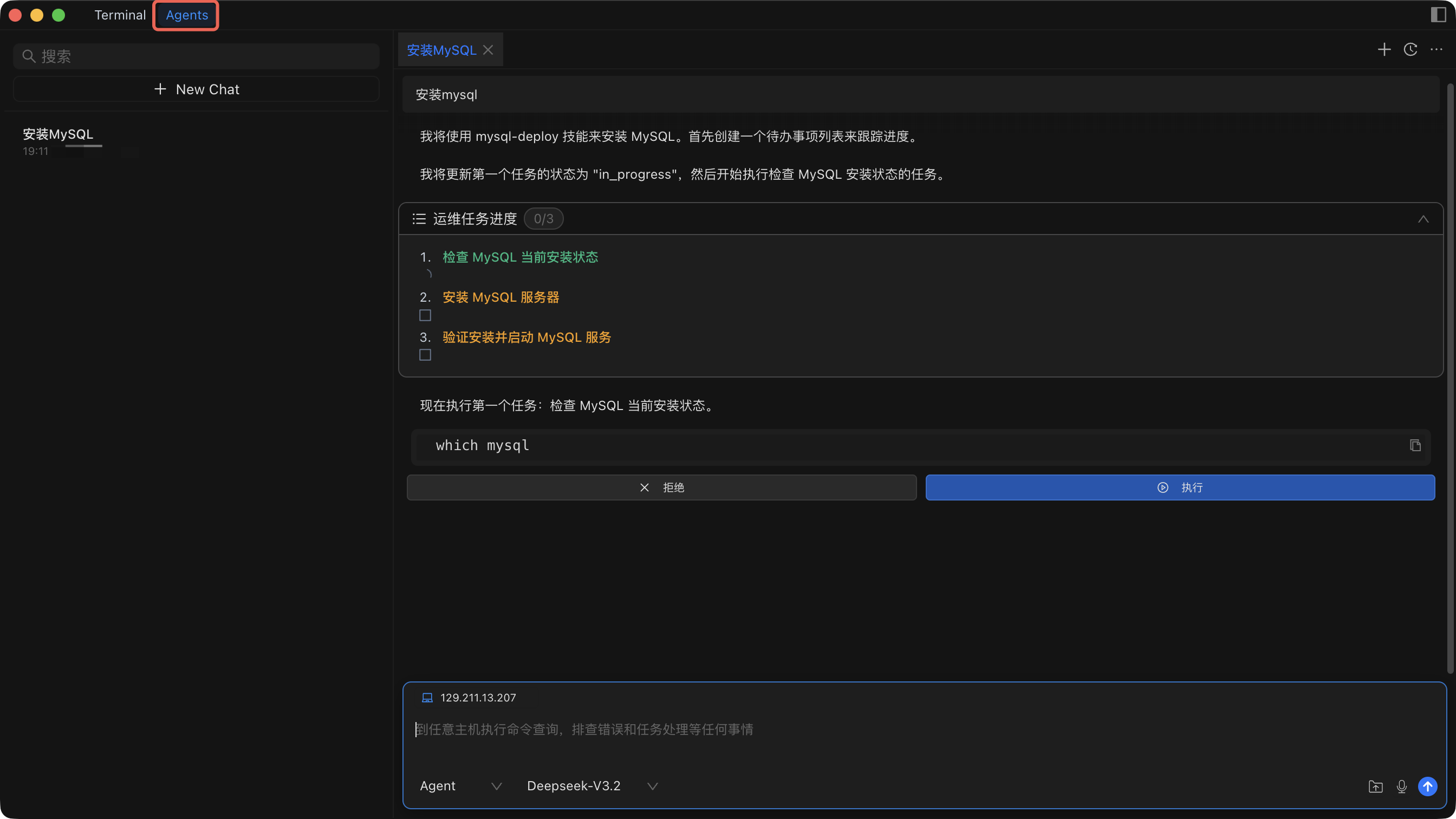Click the new tab plus icon
1456x819 pixels.
tap(1383, 50)
